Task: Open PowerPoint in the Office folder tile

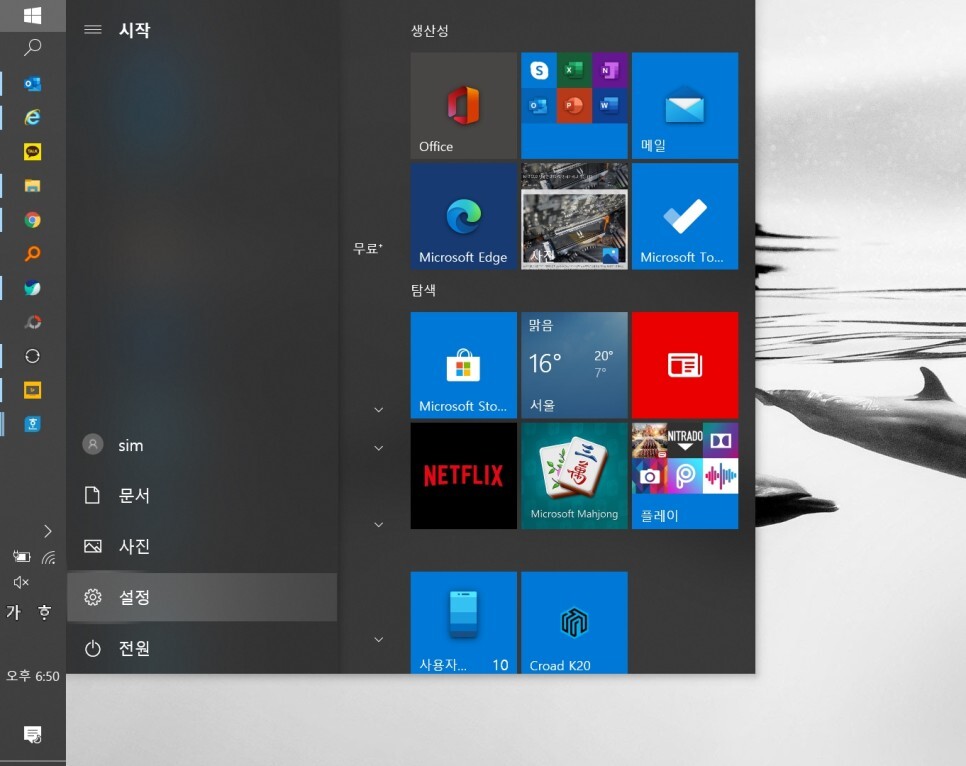Action: click(x=574, y=105)
